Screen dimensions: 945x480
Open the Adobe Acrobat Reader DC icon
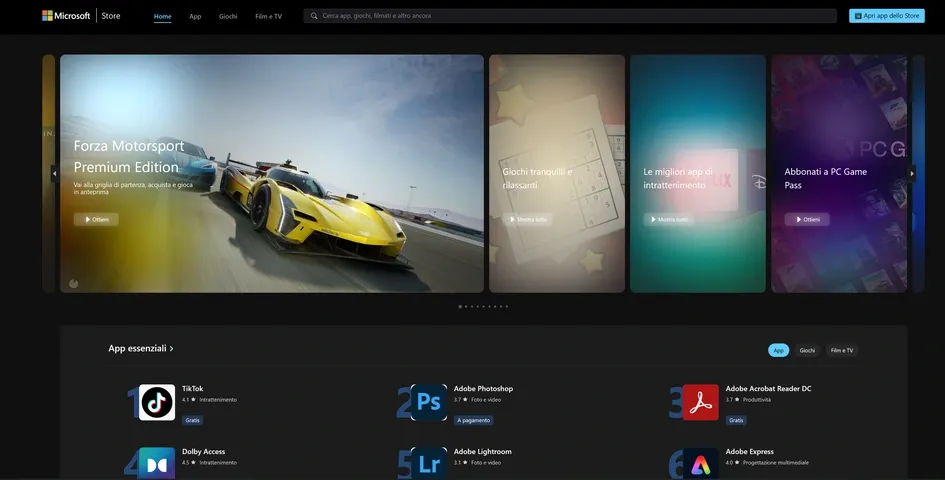pyautogui.click(x=700, y=402)
